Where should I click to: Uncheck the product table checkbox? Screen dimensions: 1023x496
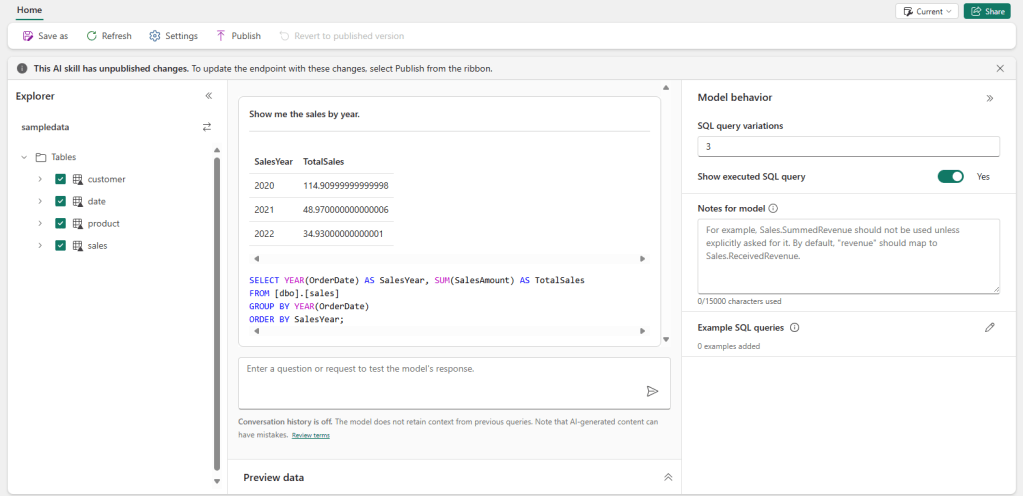tap(61, 223)
